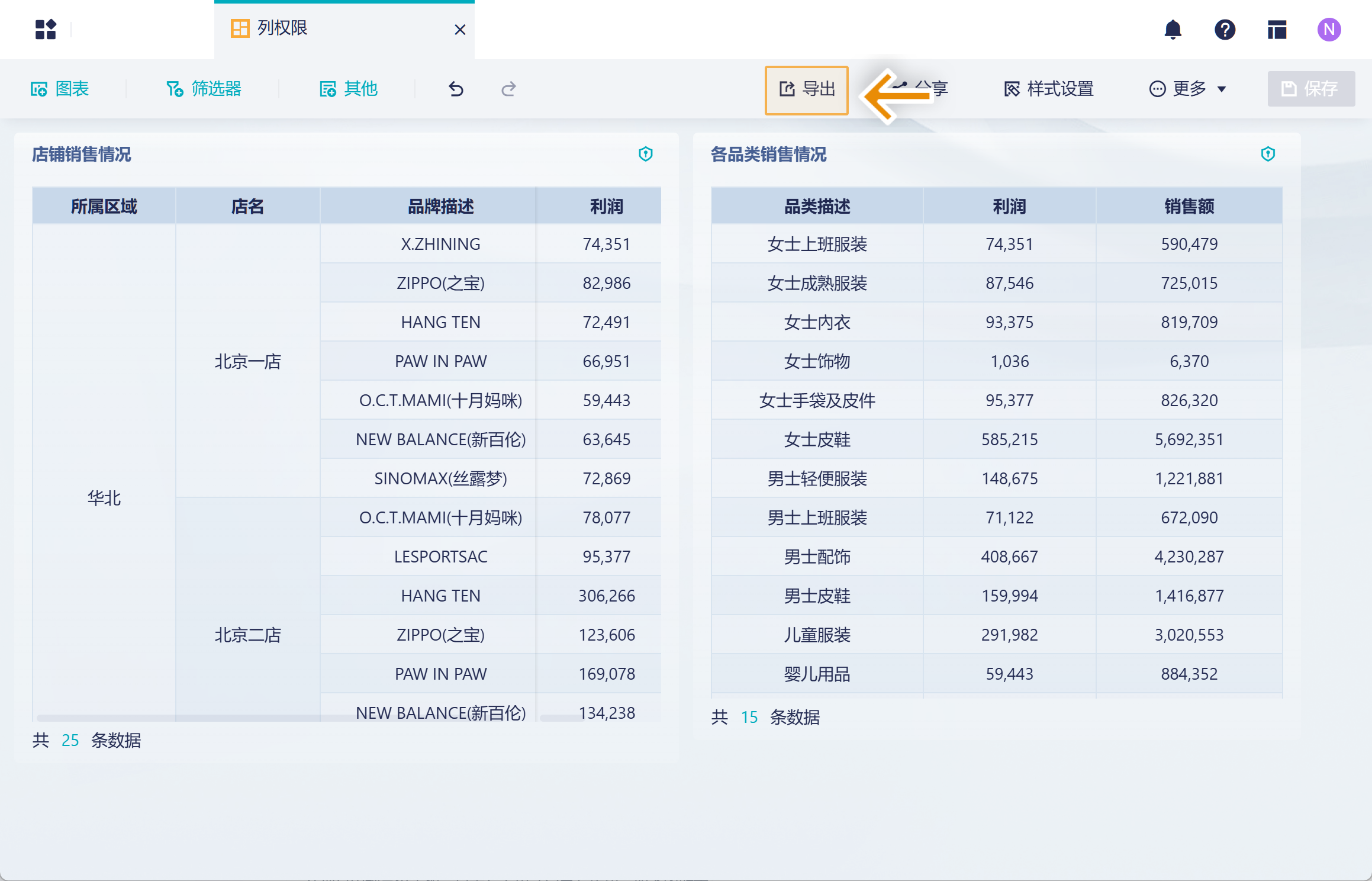Click the layout template icon

pos(1277,29)
